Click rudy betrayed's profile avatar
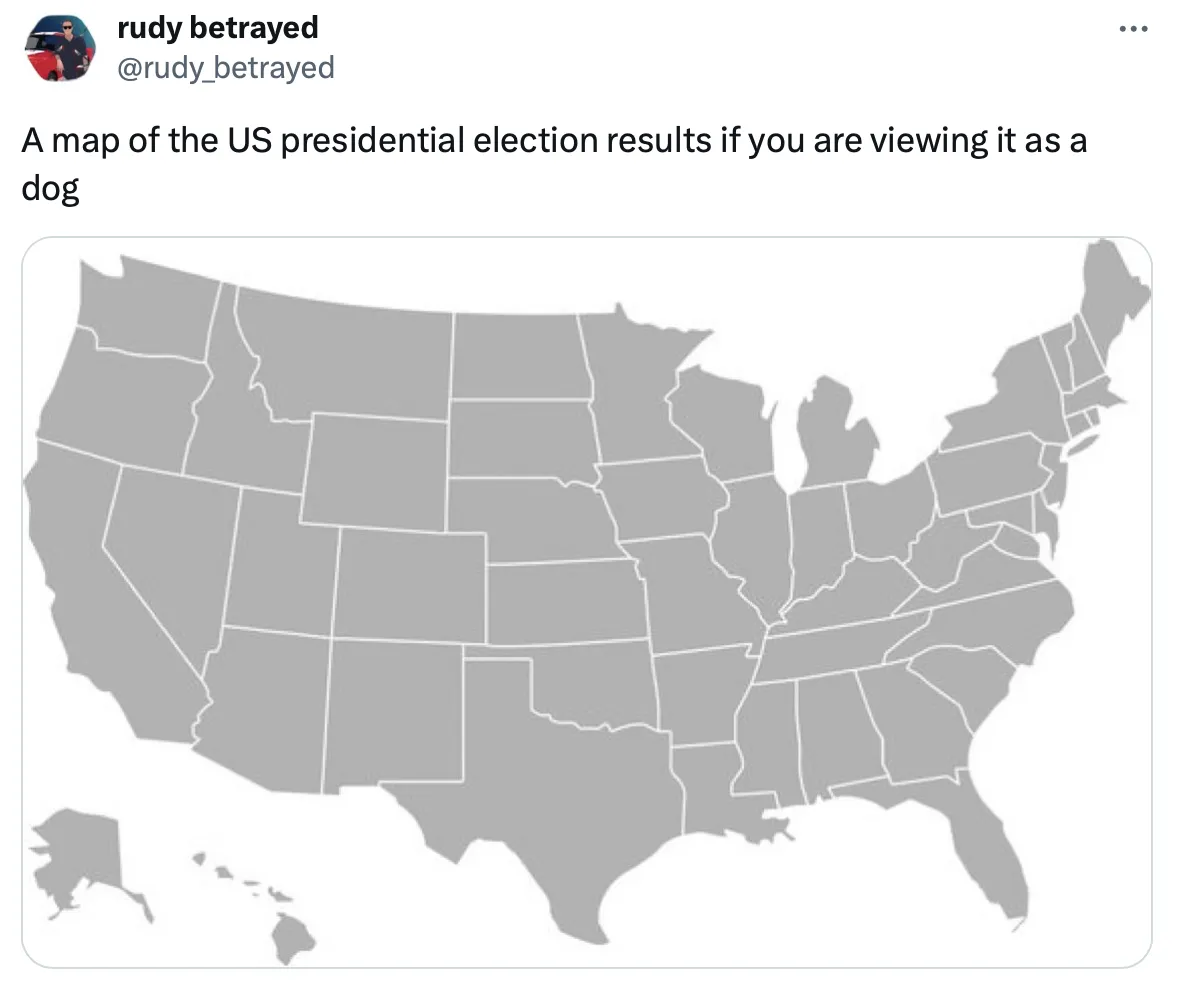This screenshot has width=1180, height=988. pos(60,48)
